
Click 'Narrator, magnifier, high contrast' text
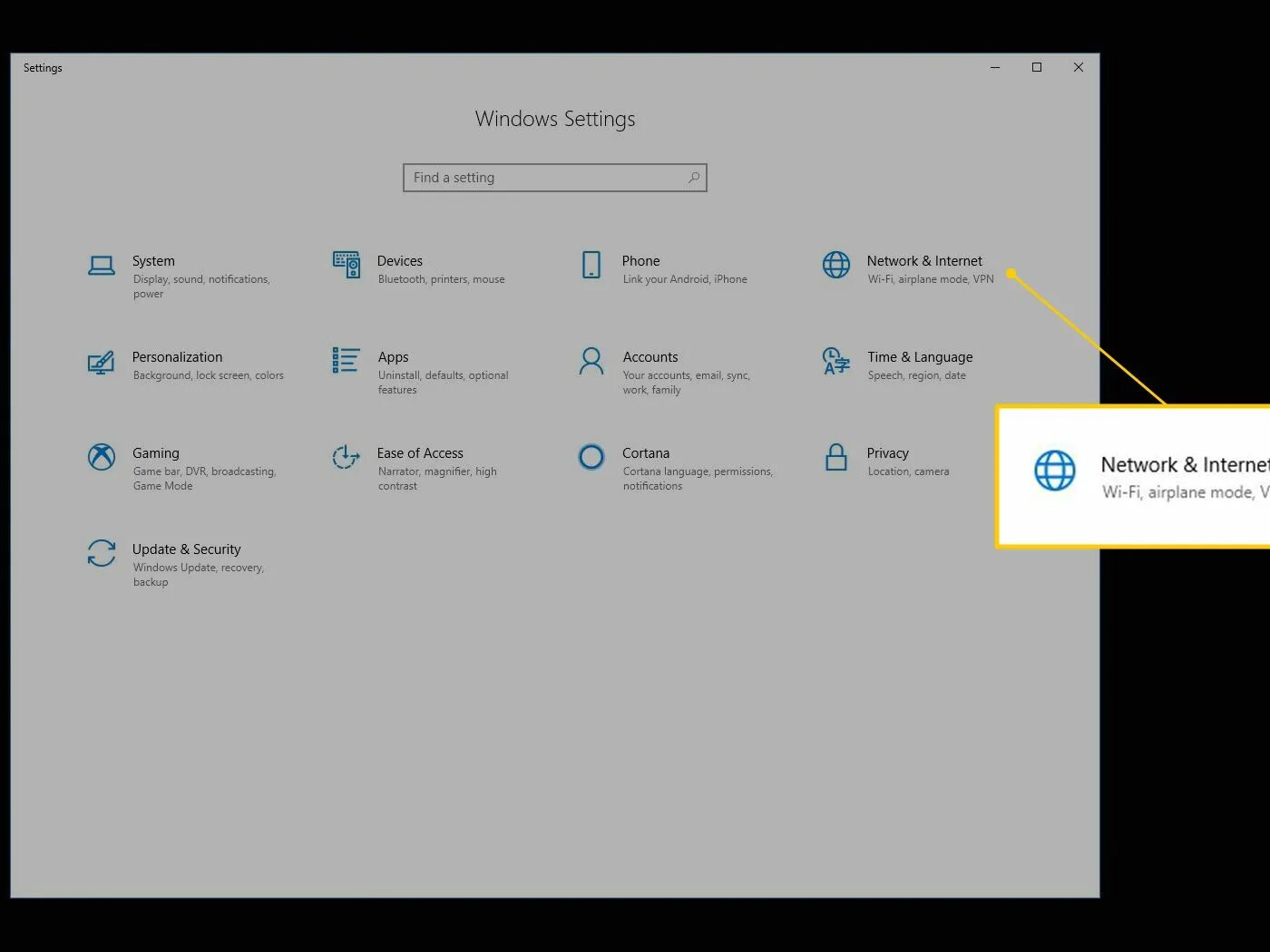437,479
